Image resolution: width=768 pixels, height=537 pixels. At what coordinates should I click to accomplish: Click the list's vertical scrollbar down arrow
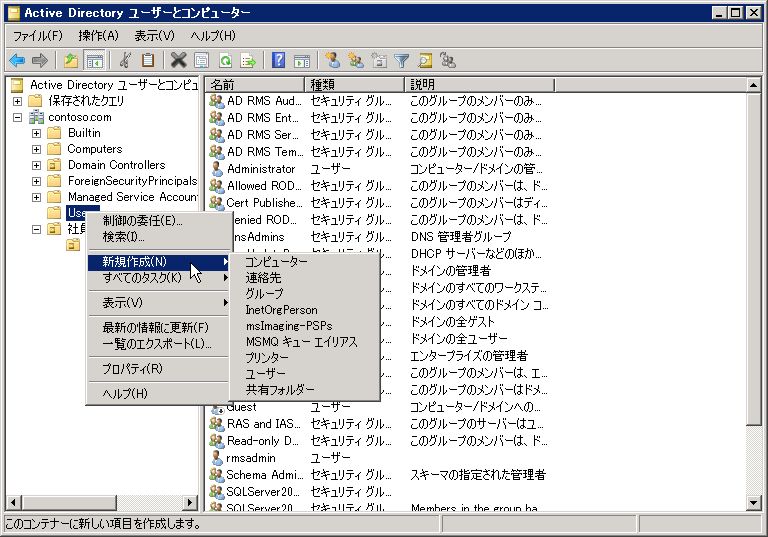pos(753,503)
